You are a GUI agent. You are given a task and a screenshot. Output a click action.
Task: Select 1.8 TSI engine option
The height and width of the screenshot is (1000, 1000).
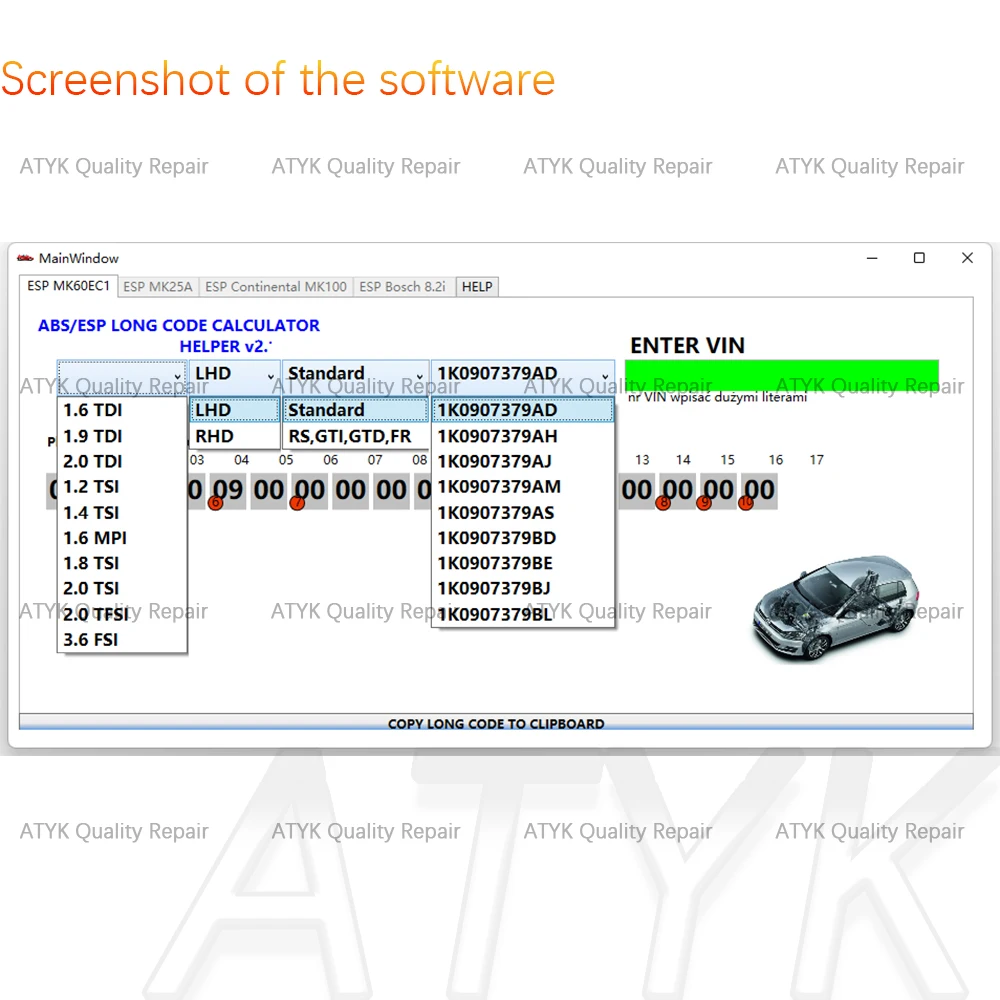click(122, 563)
